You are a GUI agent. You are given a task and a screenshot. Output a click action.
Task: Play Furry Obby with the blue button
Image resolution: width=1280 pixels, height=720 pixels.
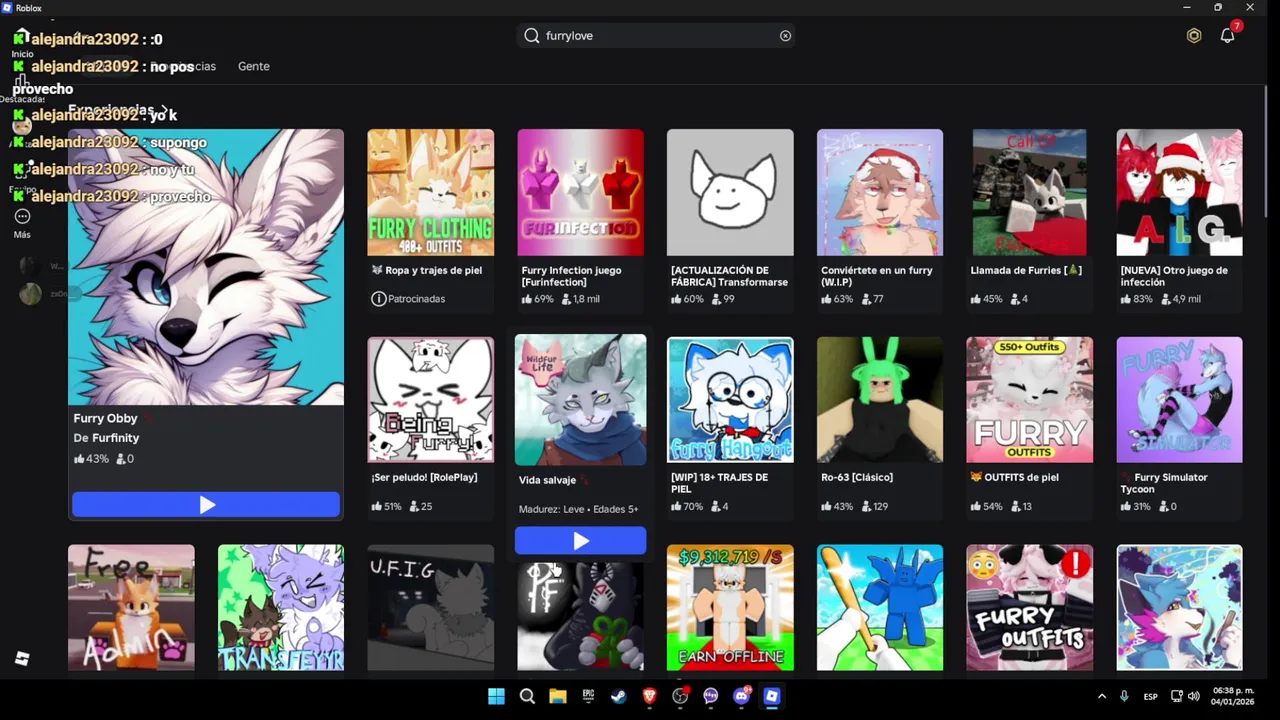point(206,505)
